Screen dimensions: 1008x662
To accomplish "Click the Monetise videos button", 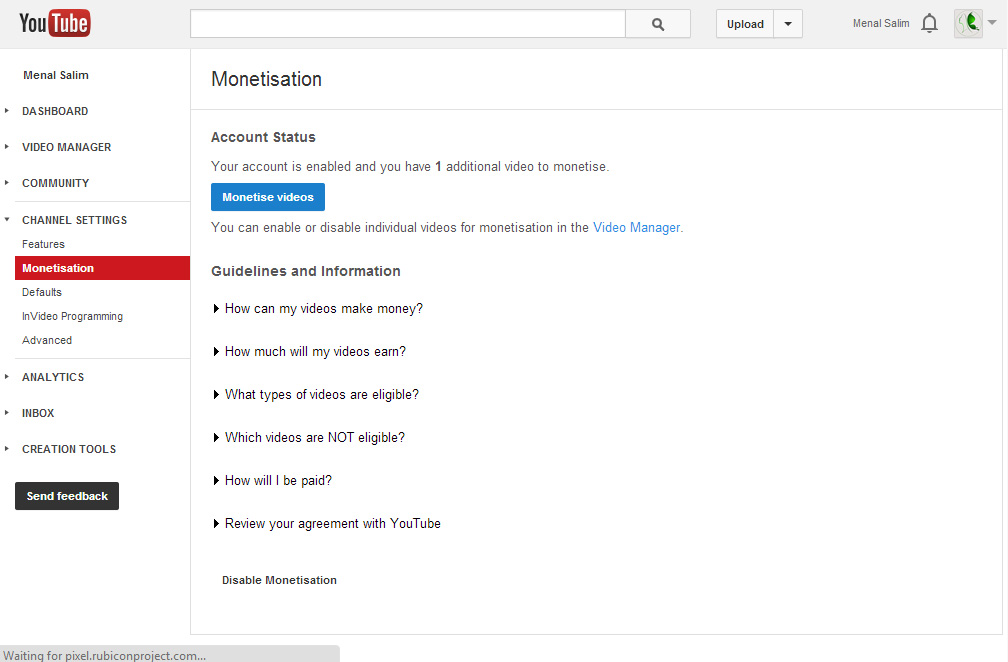I will (267, 197).
